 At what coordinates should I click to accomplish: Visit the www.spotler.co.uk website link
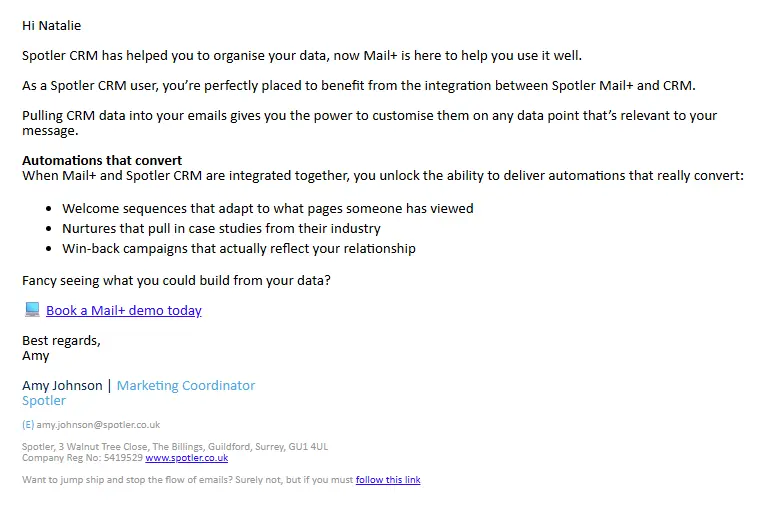(187, 458)
